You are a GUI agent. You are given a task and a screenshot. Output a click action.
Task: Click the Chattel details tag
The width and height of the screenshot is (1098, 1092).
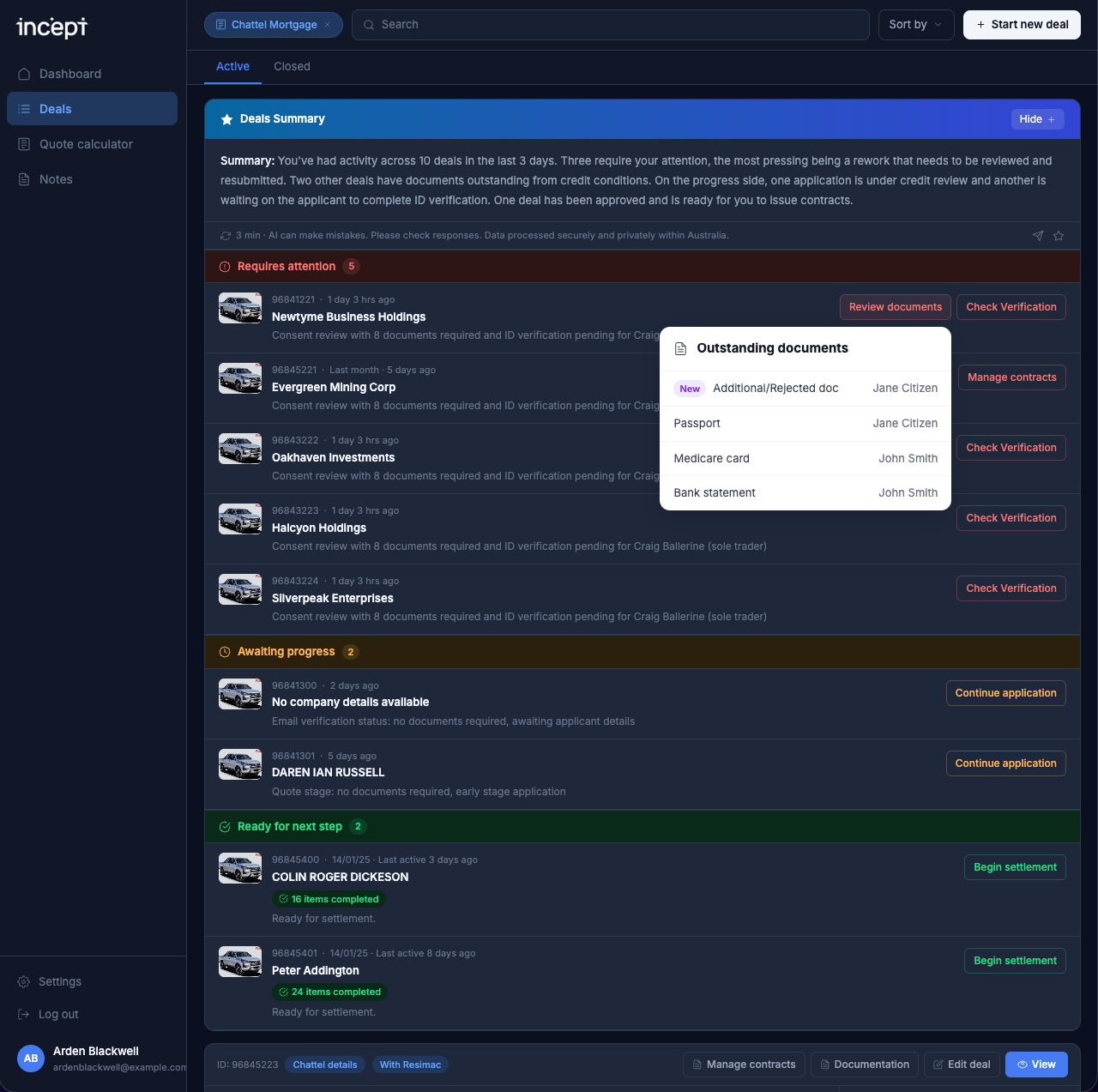(325, 1065)
